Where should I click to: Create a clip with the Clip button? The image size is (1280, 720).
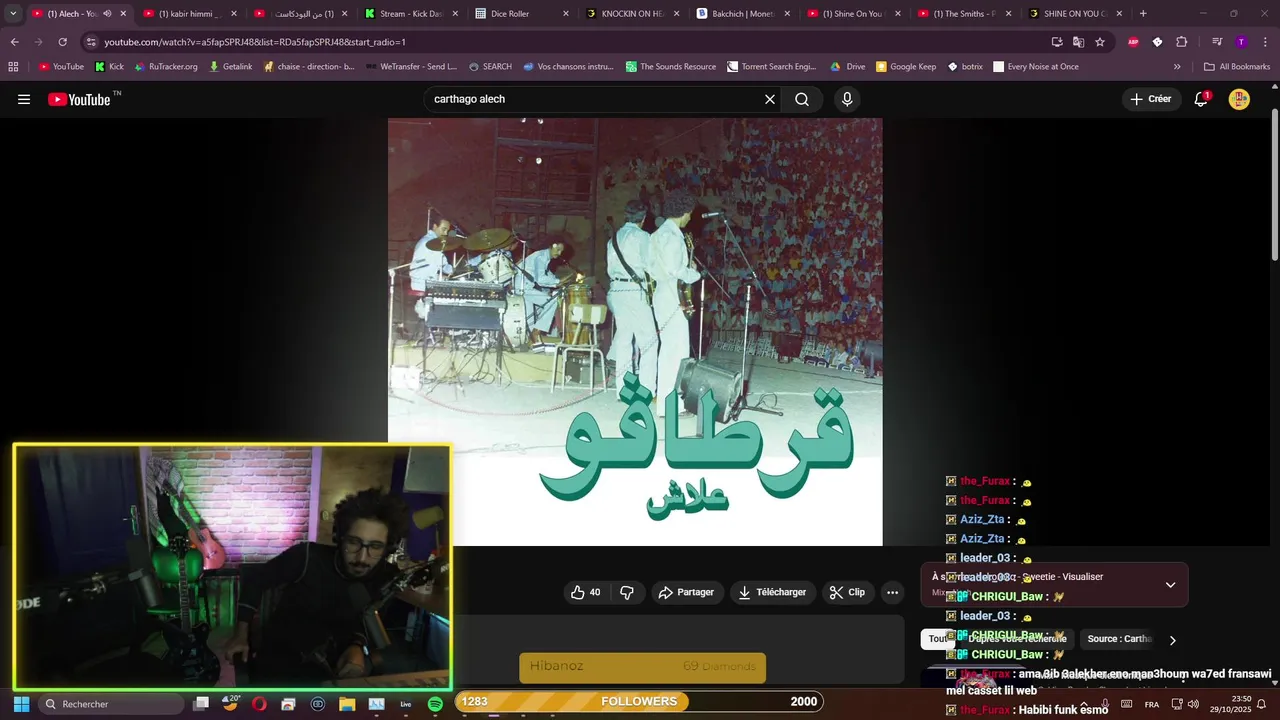pos(848,592)
